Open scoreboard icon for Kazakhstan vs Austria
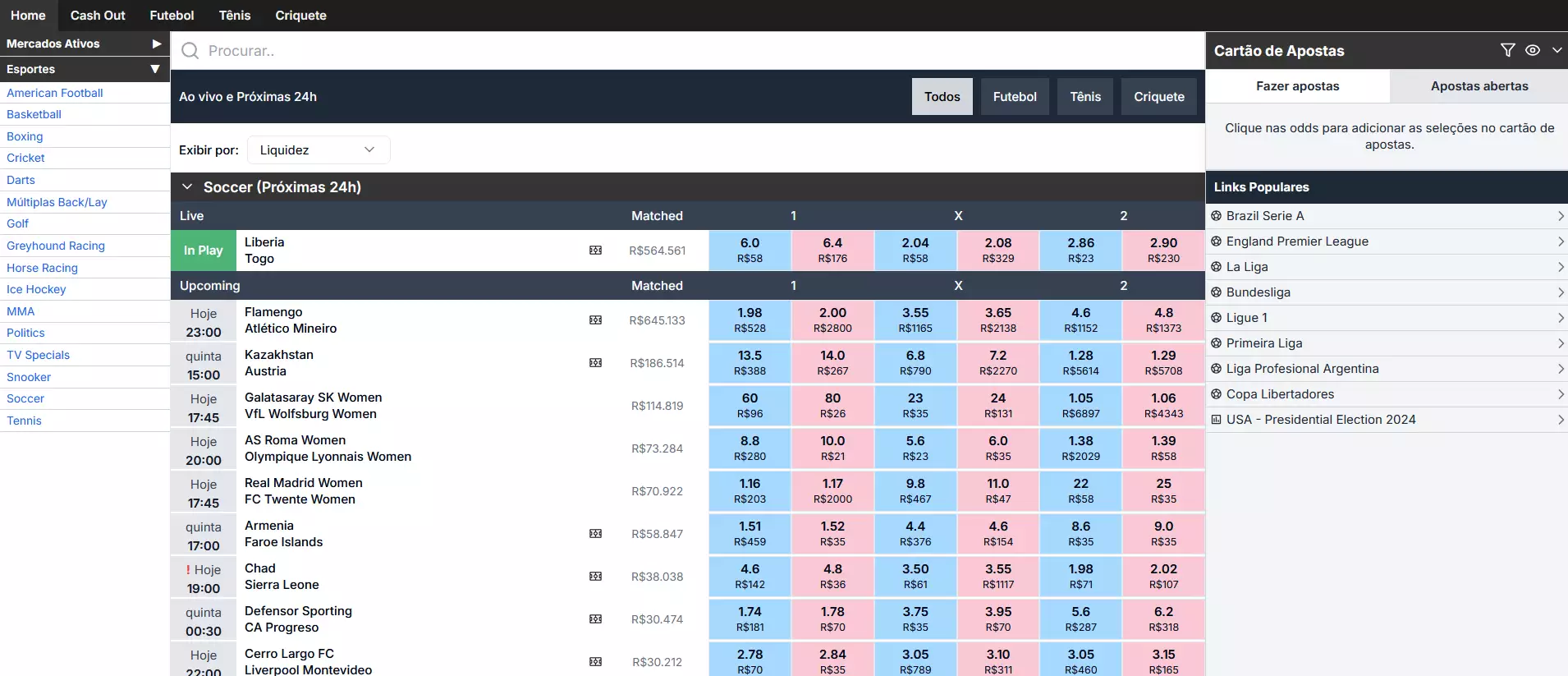 coord(596,363)
